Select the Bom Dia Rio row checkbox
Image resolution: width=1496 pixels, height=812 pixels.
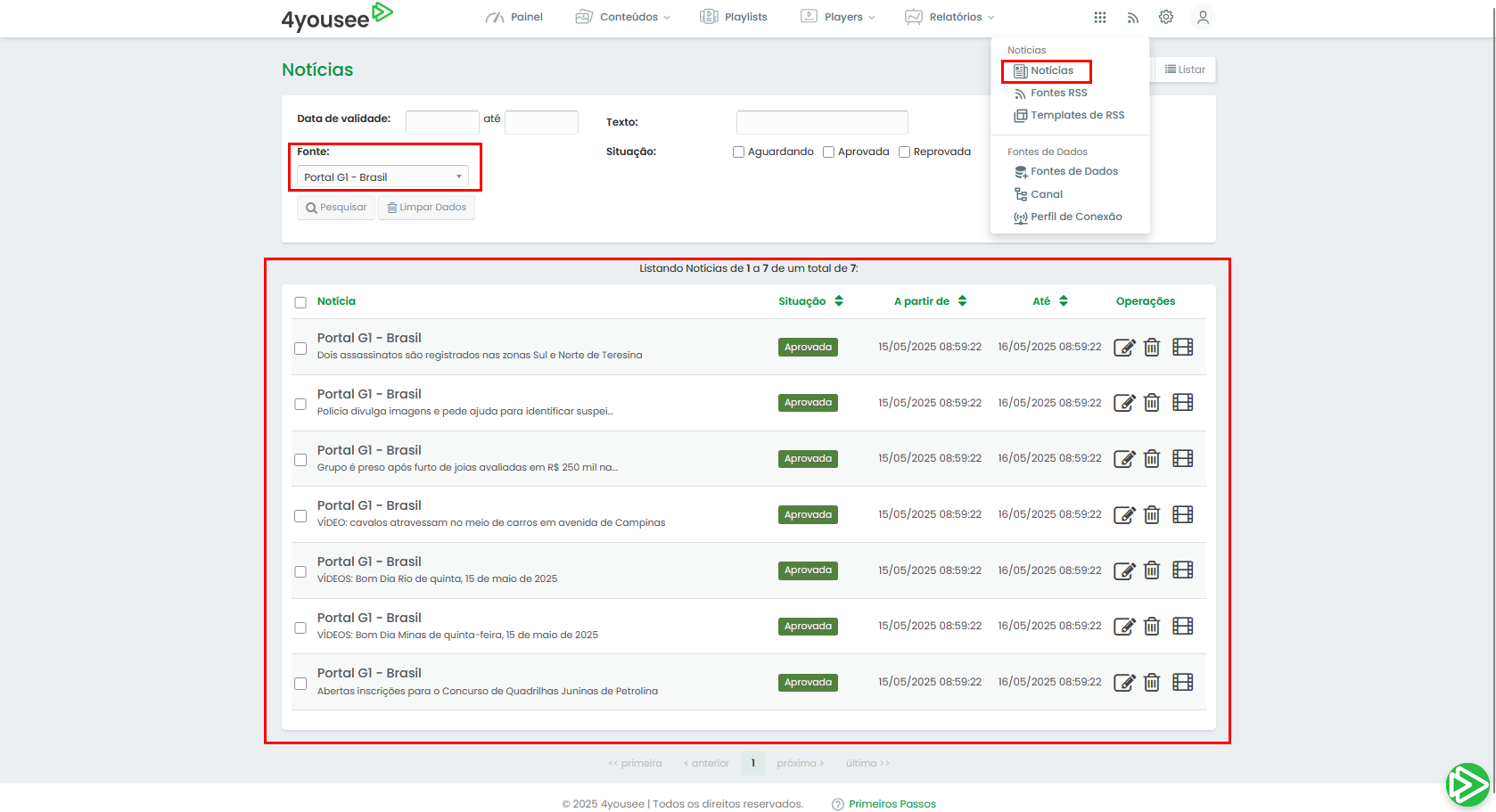coord(300,571)
